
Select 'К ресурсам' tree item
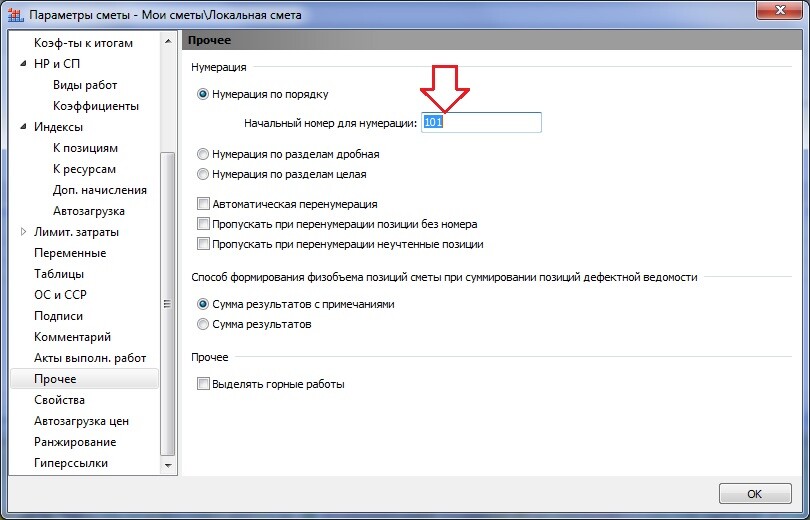click(84, 169)
